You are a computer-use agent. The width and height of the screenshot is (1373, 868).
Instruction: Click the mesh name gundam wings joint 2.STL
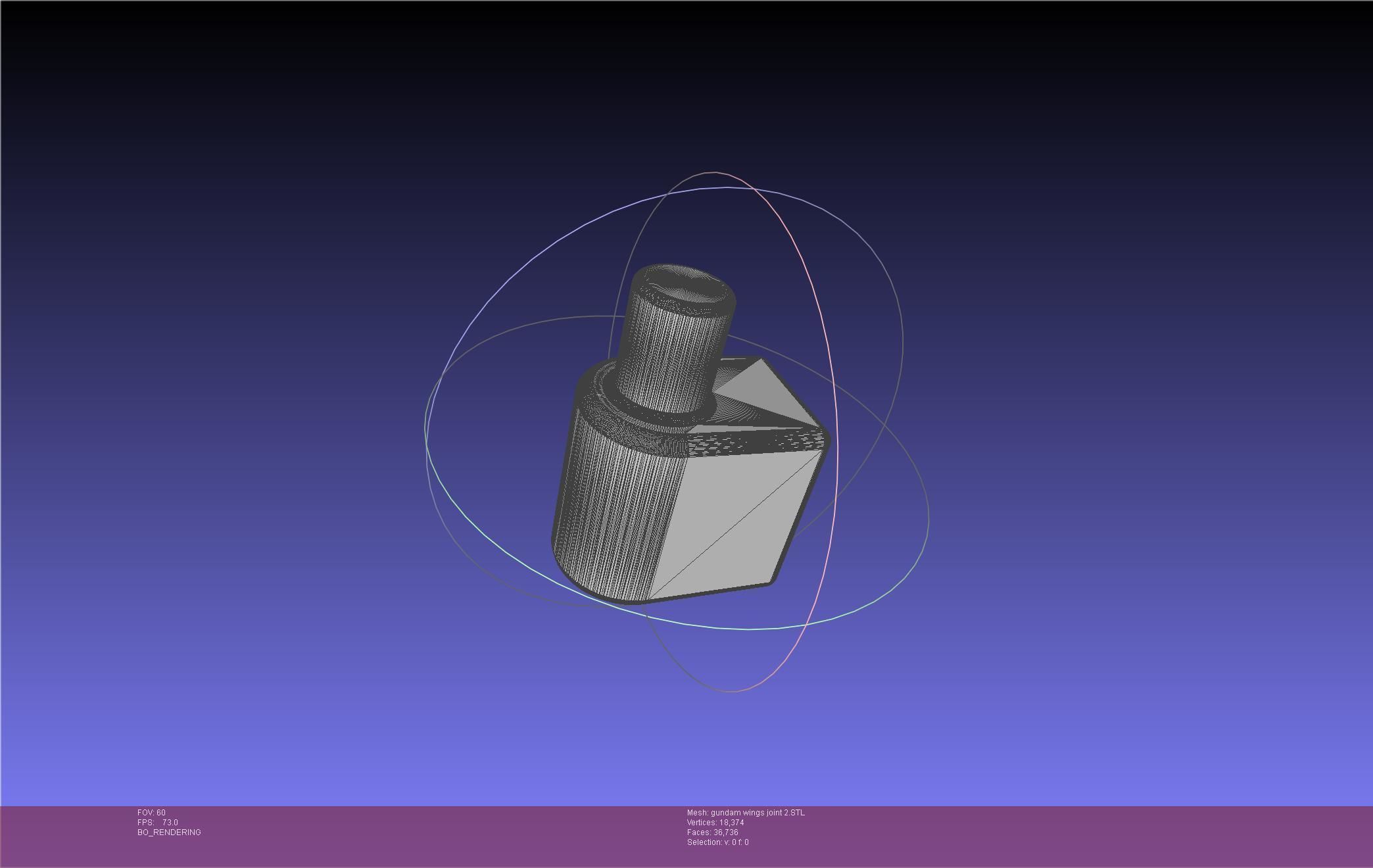(x=746, y=813)
